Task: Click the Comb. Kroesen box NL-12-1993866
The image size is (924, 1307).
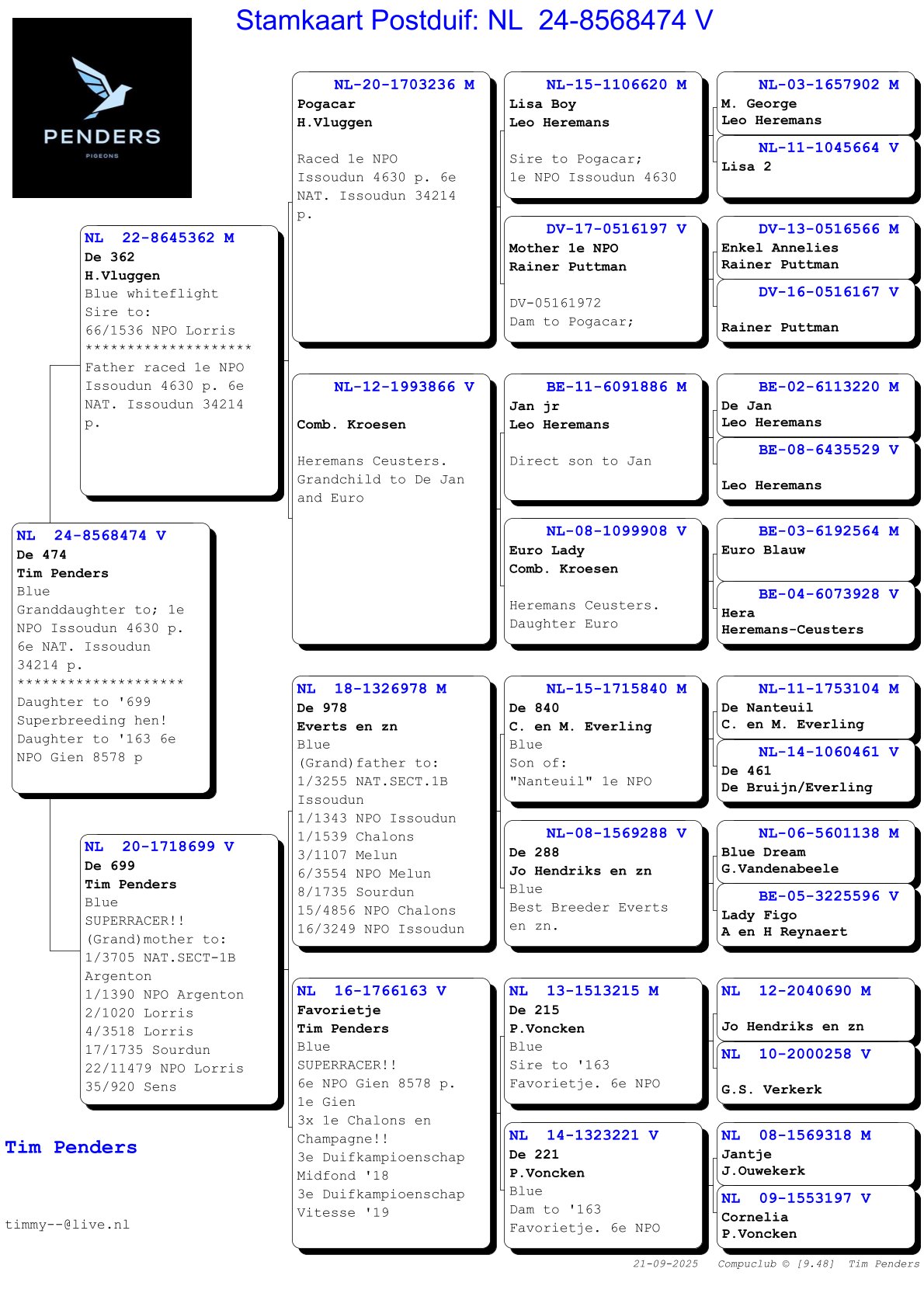Action: pyautogui.click(x=392, y=508)
